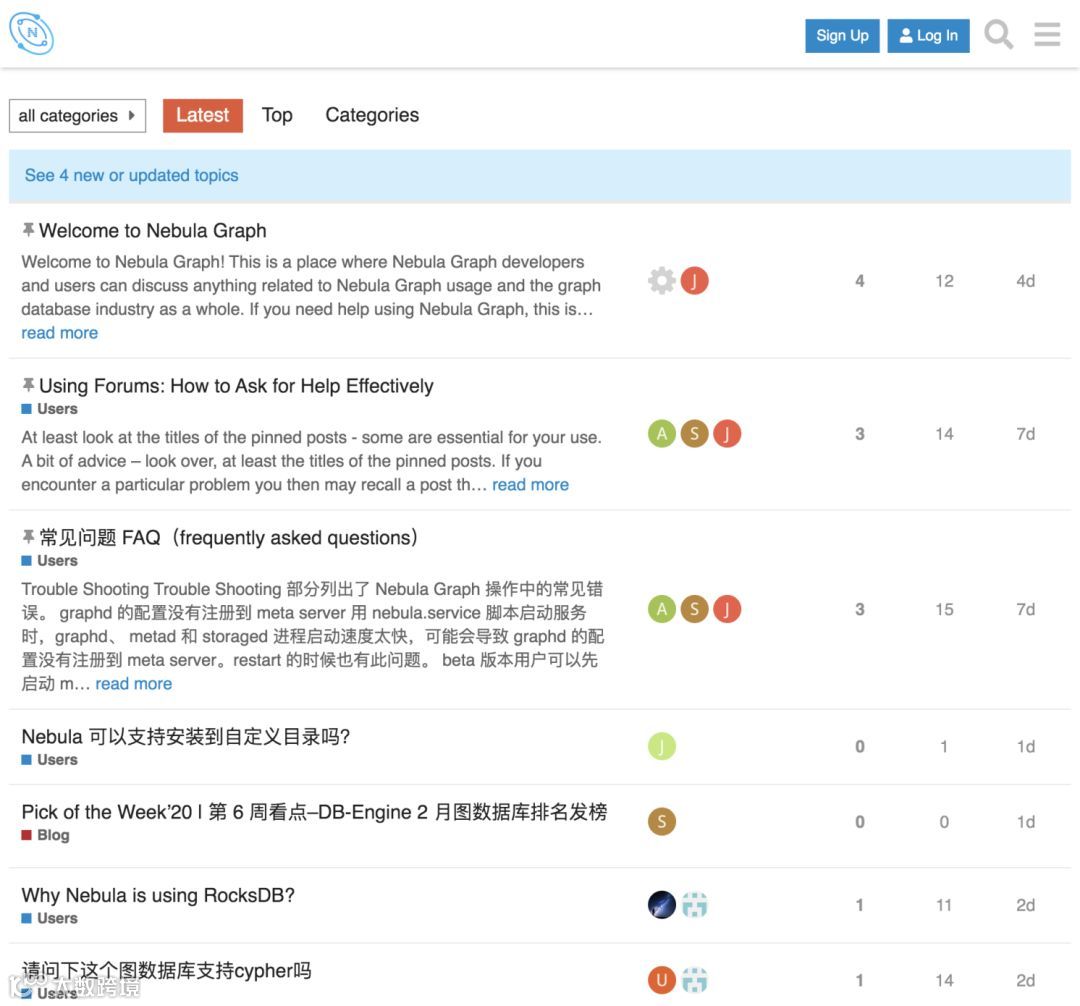Image resolution: width=1080 pixels, height=1006 pixels.
Task: Click read more under Using Forums excerpt
Action: pos(530,485)
